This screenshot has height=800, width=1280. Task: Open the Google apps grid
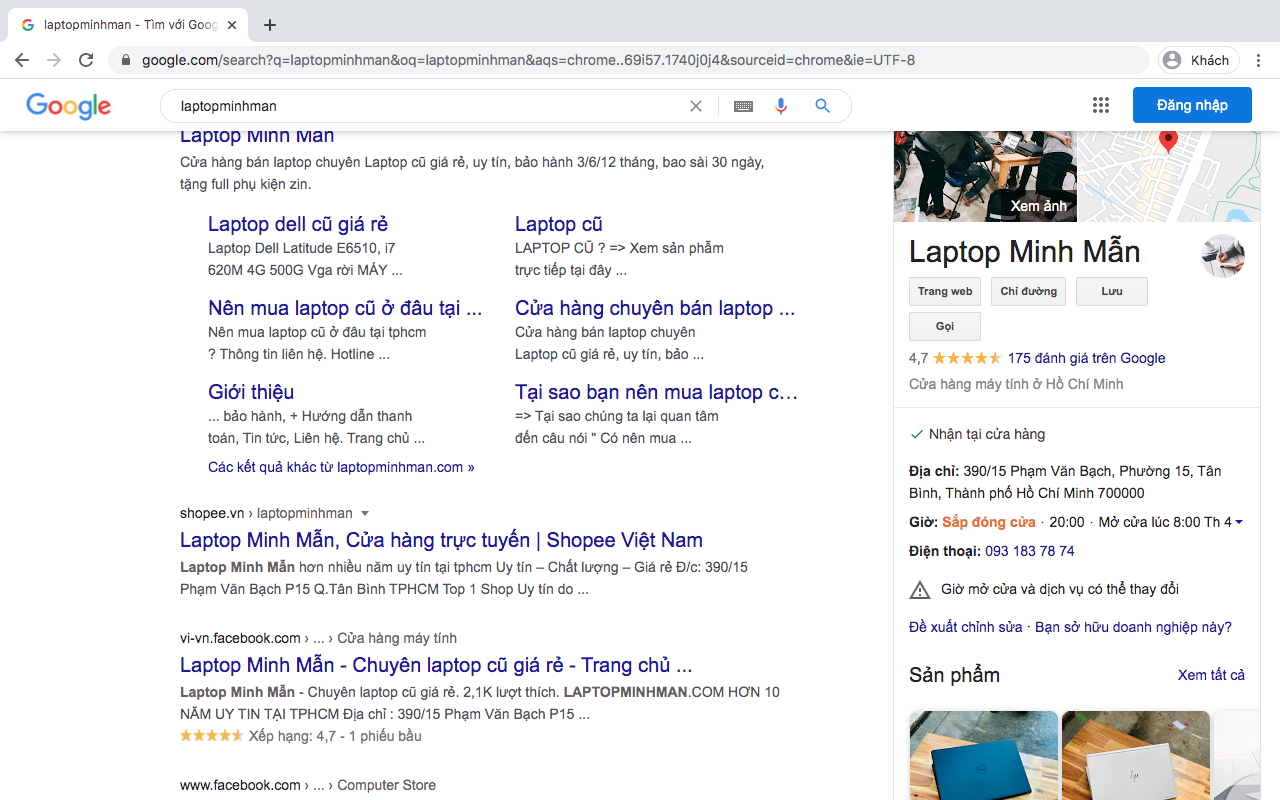[x=1101, y=105]
